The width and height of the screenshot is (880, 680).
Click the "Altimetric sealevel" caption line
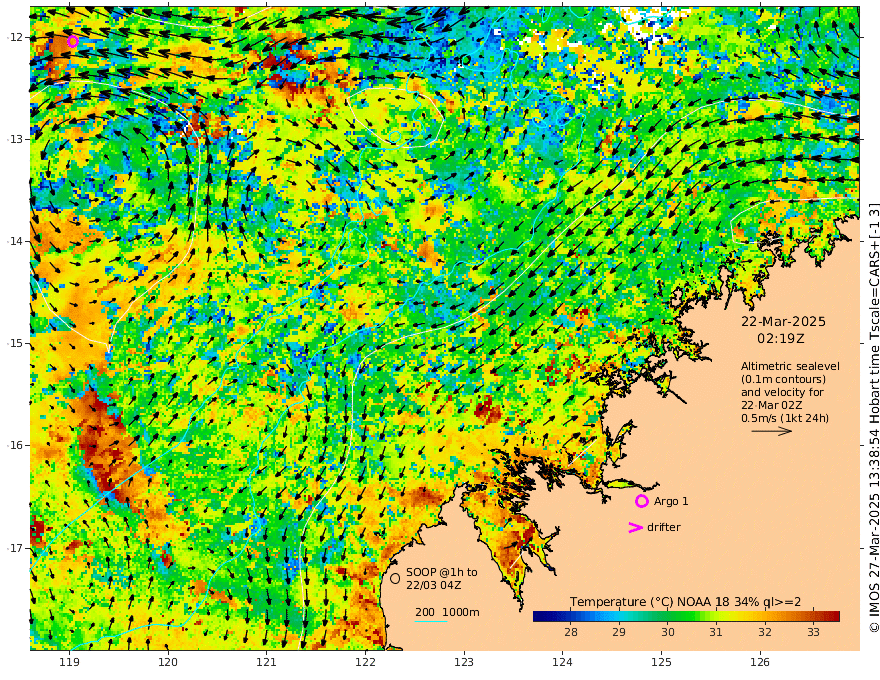click(x=790, y=366)
